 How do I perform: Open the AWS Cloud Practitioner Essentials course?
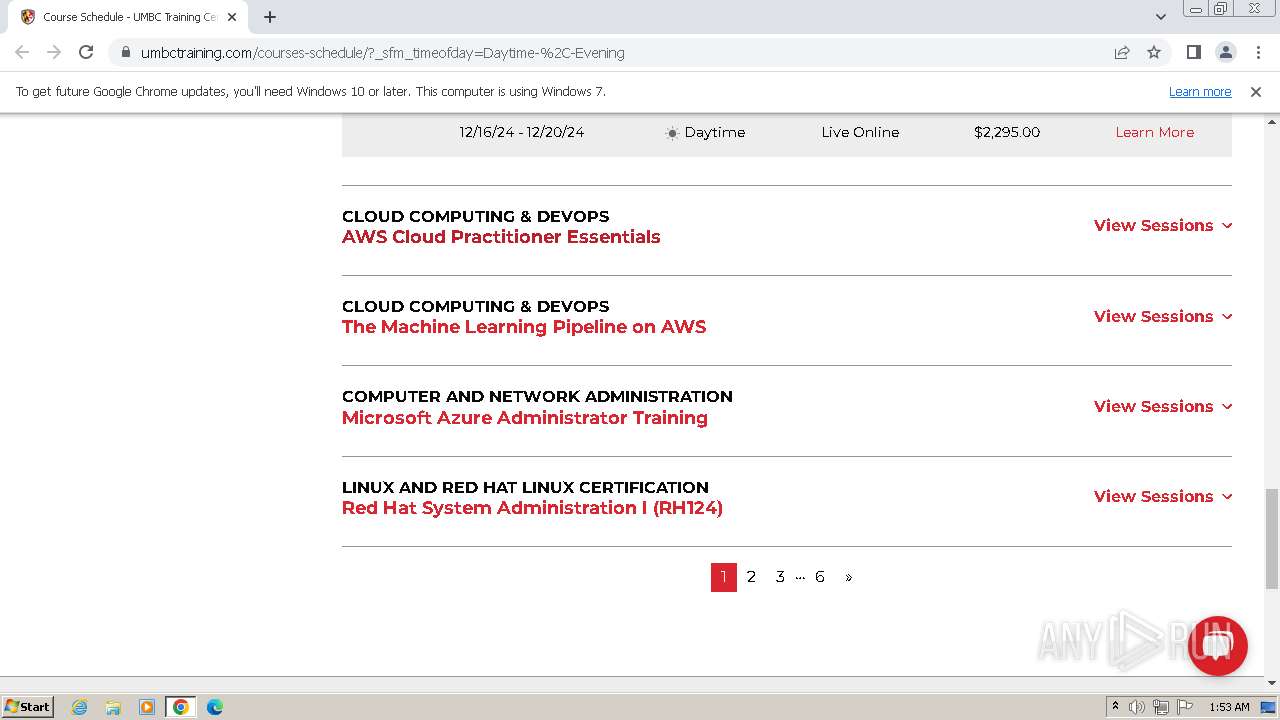coord(501,237)
